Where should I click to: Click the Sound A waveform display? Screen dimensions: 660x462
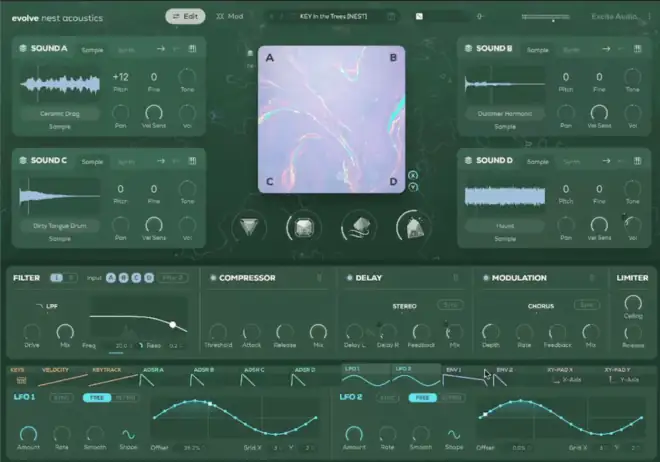[60, 84]
